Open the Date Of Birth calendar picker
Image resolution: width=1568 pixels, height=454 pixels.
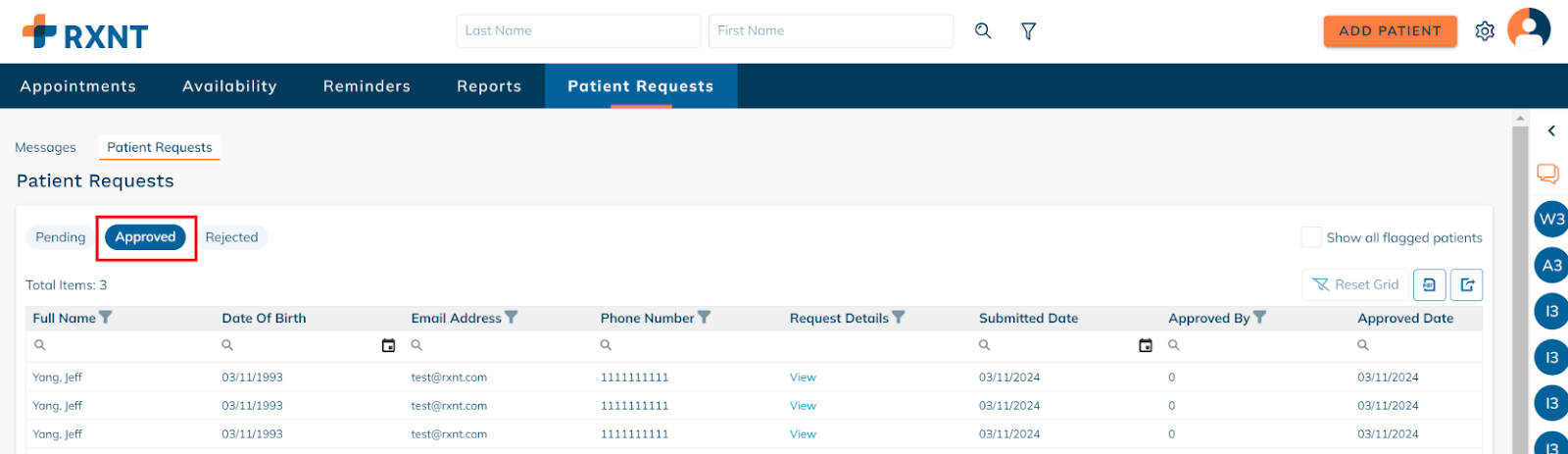(x=388, y=345)
